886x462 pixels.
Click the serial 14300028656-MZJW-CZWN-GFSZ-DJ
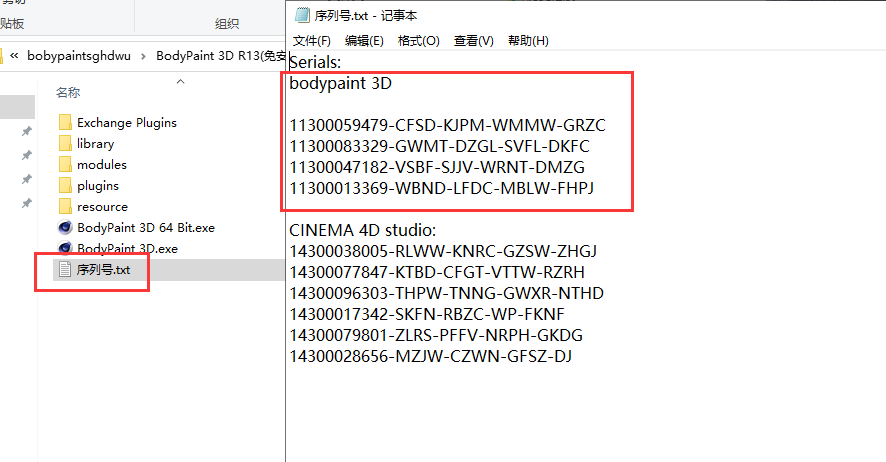pyautogui.click(x=431, y=356)
